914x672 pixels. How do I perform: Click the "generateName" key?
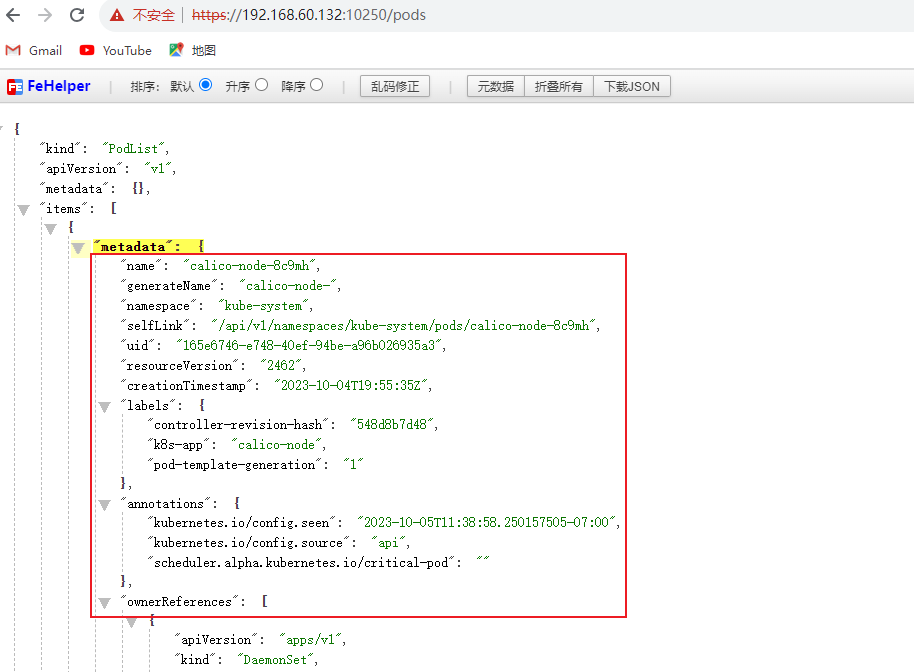[168, 286]
